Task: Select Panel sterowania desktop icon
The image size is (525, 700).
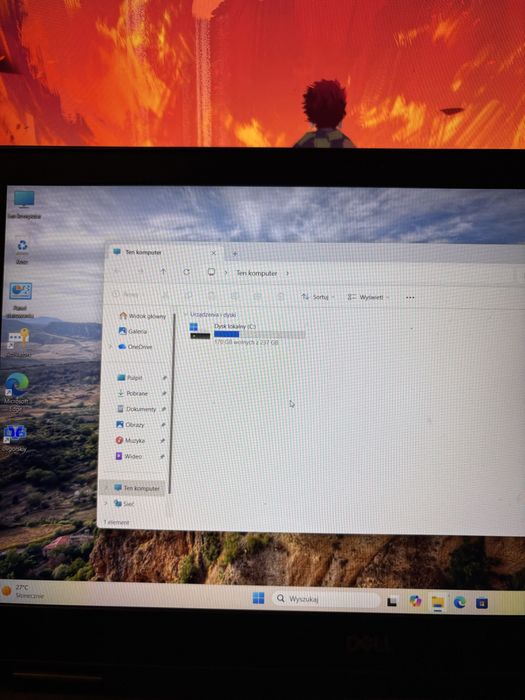Action: (20, 299)
